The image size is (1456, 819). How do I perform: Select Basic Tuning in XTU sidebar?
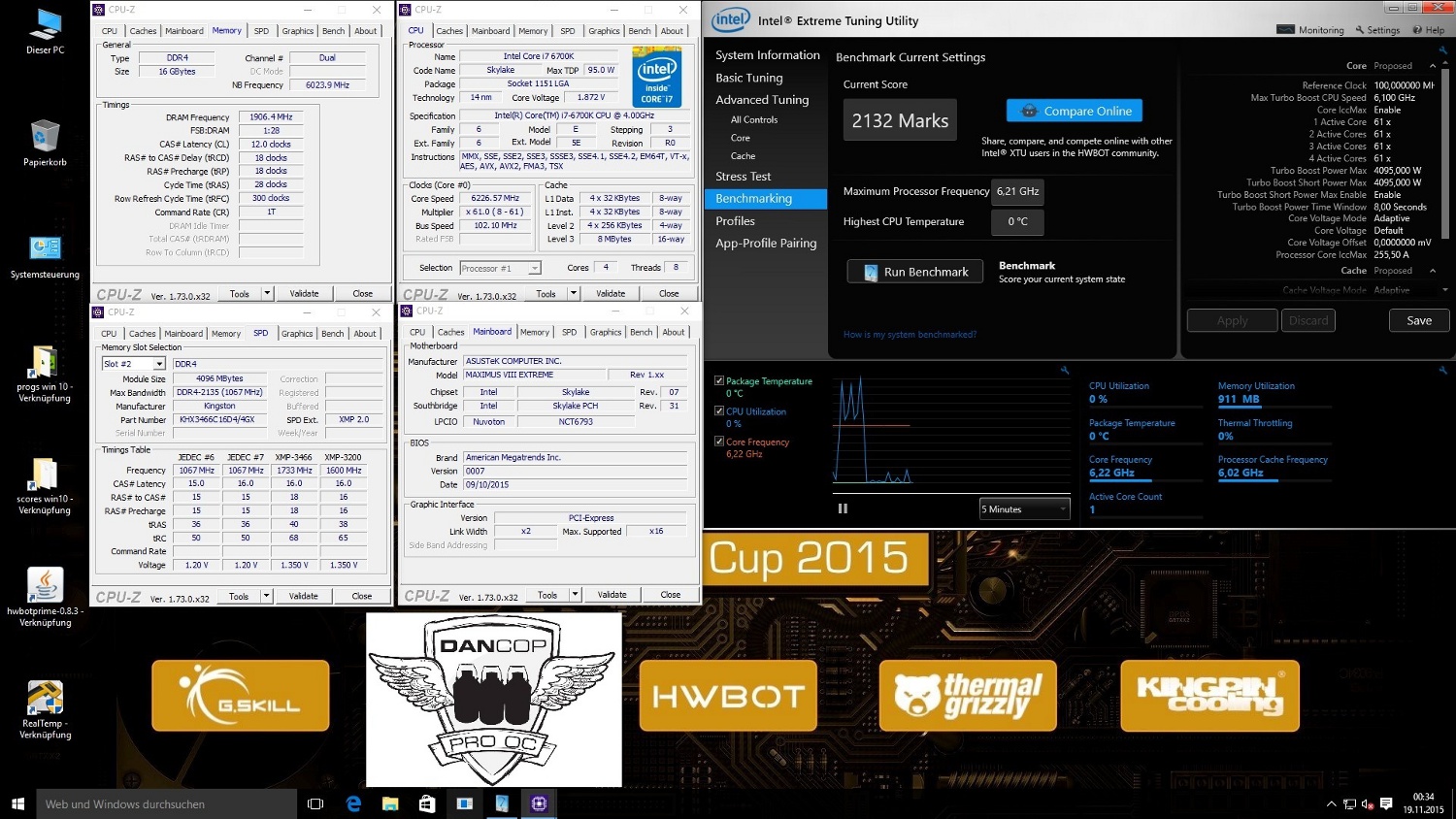pos(748,78)
